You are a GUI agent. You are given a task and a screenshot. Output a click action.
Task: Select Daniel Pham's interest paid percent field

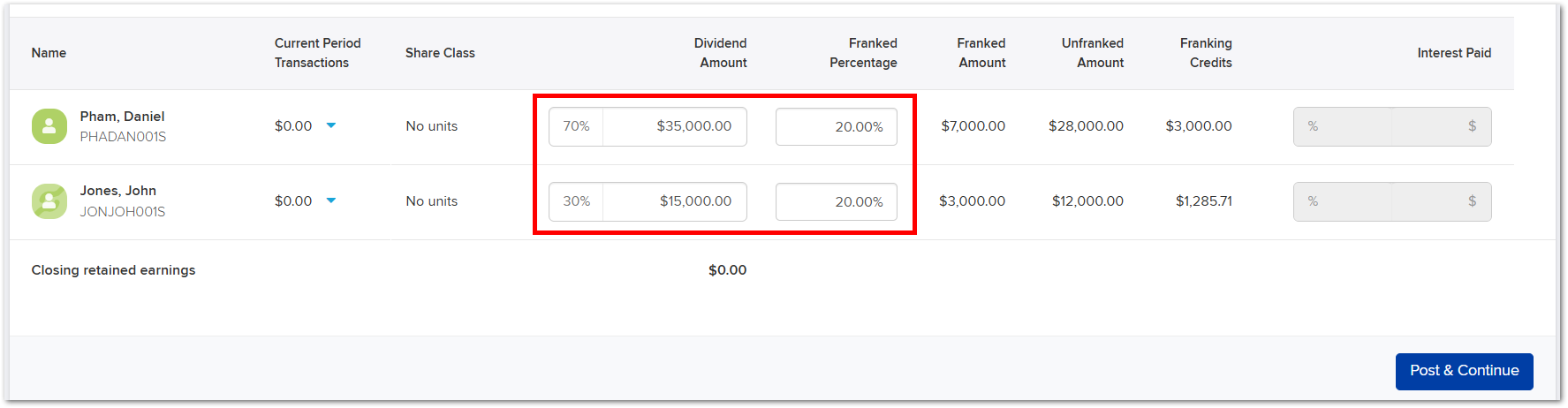tap(1343, 126)
